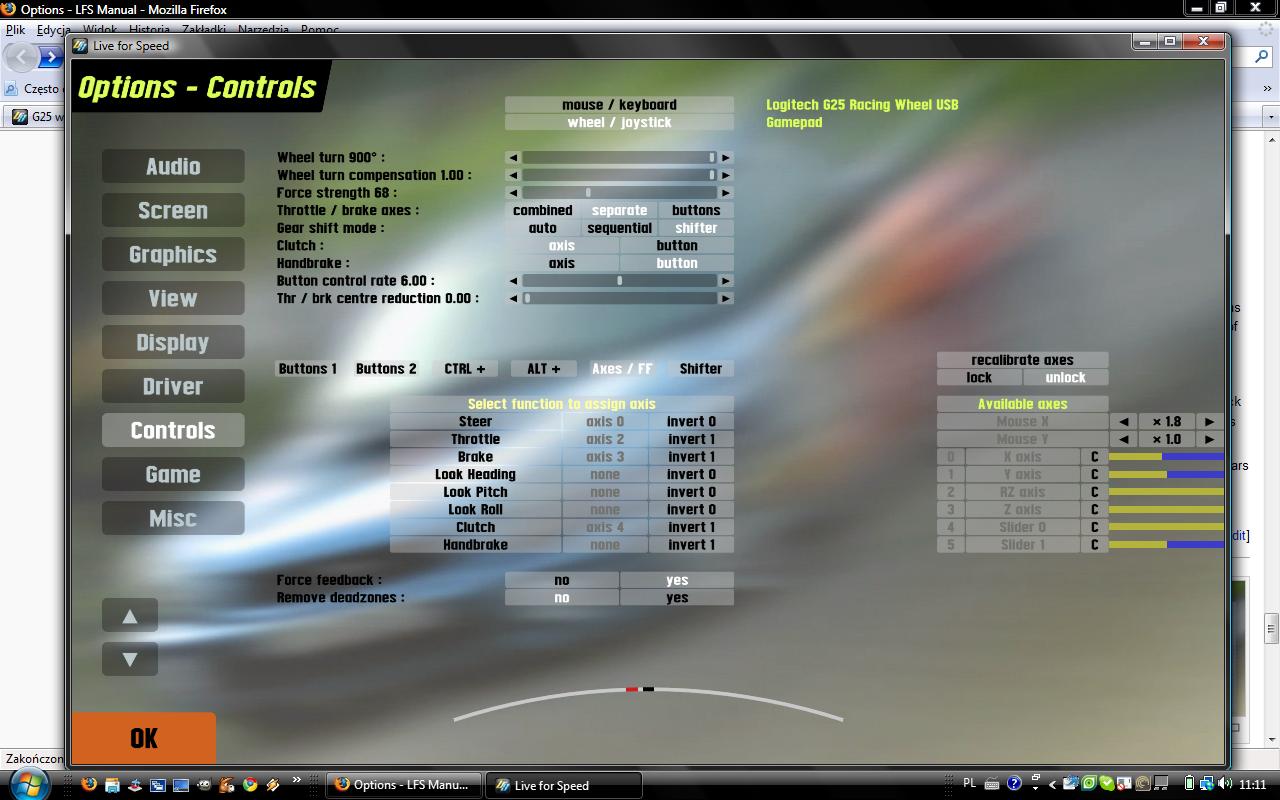The height and width of the screenshot is (800, 1280).
Task: Click the Live for Speed taskbar button
Action: (564, 785)
